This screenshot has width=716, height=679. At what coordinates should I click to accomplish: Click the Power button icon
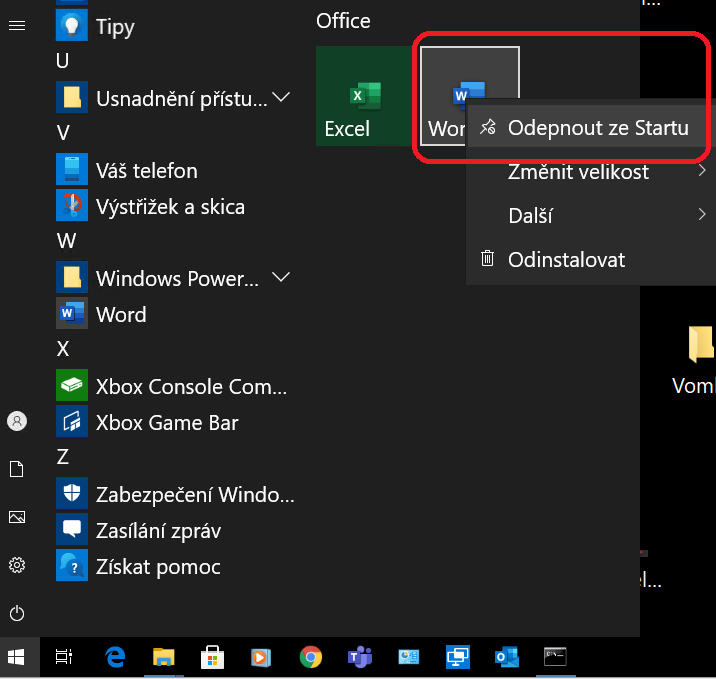(17, 613)
